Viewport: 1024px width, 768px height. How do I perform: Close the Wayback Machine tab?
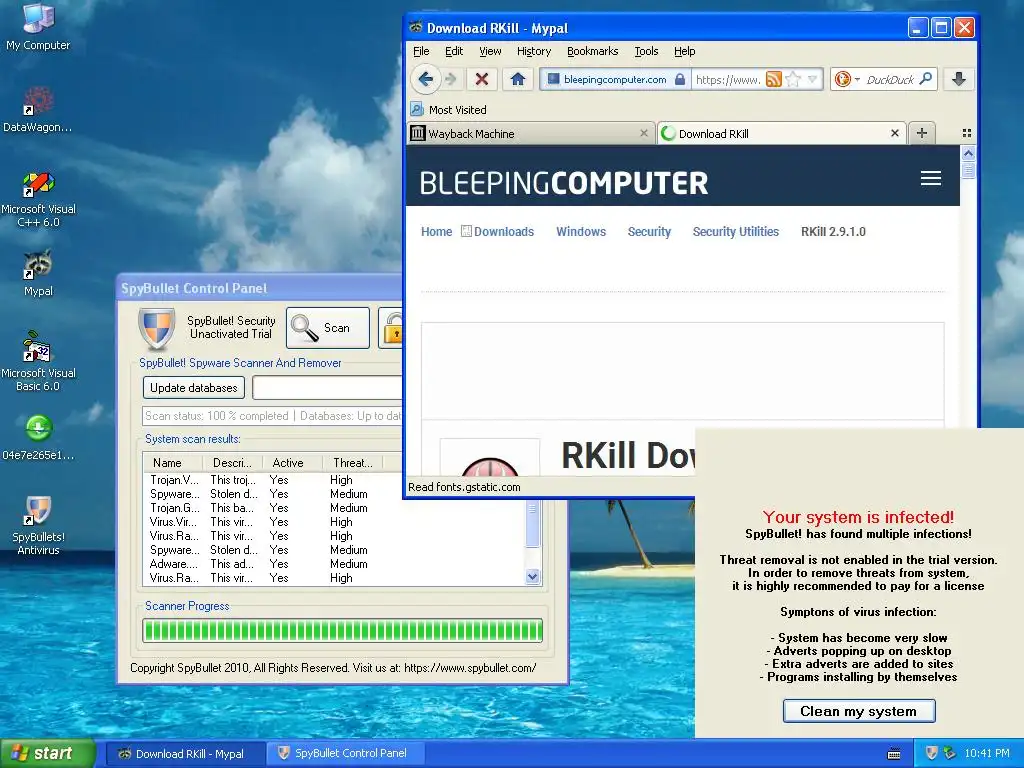click(644, 133)
